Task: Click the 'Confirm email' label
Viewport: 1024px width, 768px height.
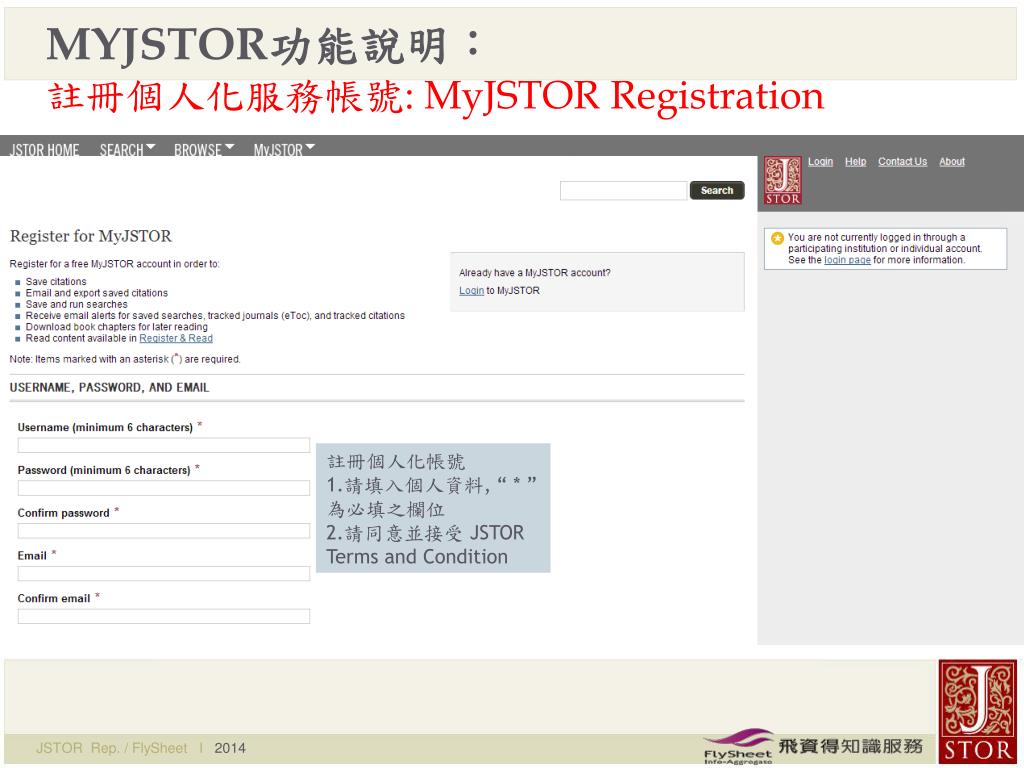Action: (54, 599)
